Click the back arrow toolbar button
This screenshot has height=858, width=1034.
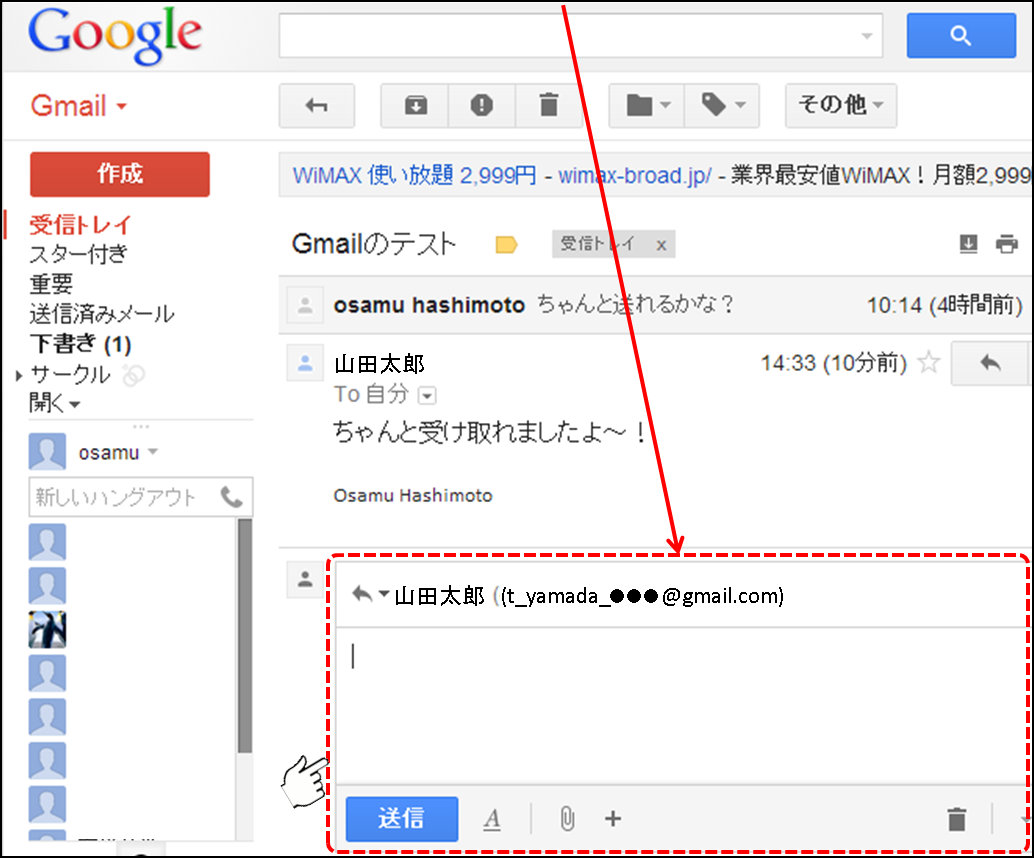click(x=316, y=105)
